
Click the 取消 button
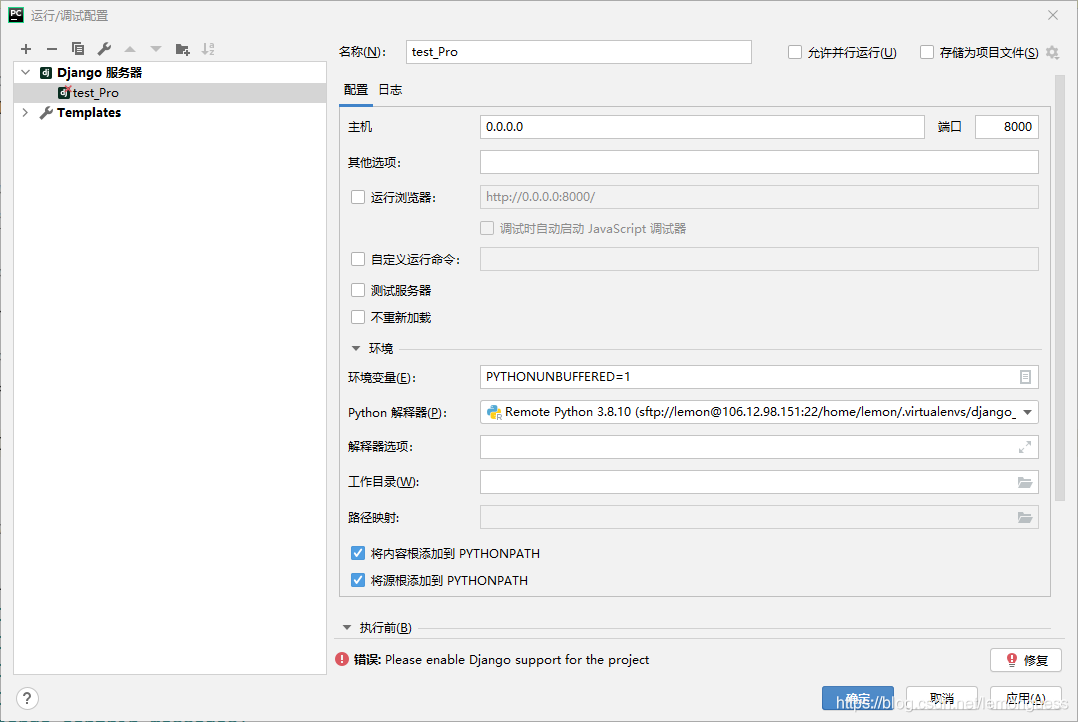tap(942, 698)
